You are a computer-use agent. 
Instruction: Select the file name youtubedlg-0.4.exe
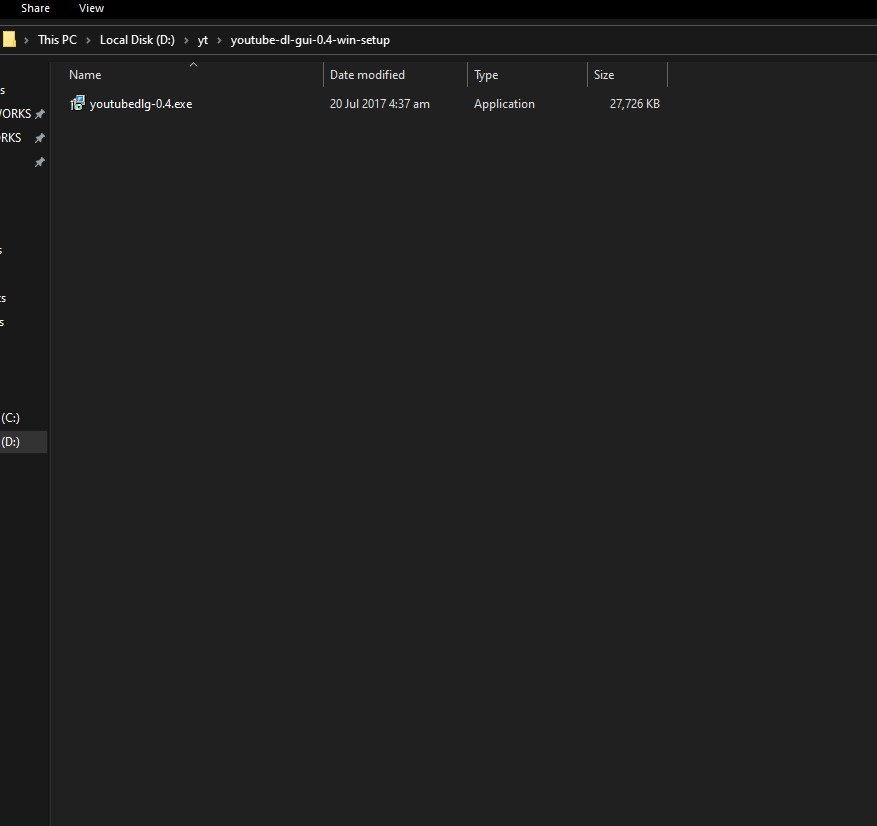point(141,104)
